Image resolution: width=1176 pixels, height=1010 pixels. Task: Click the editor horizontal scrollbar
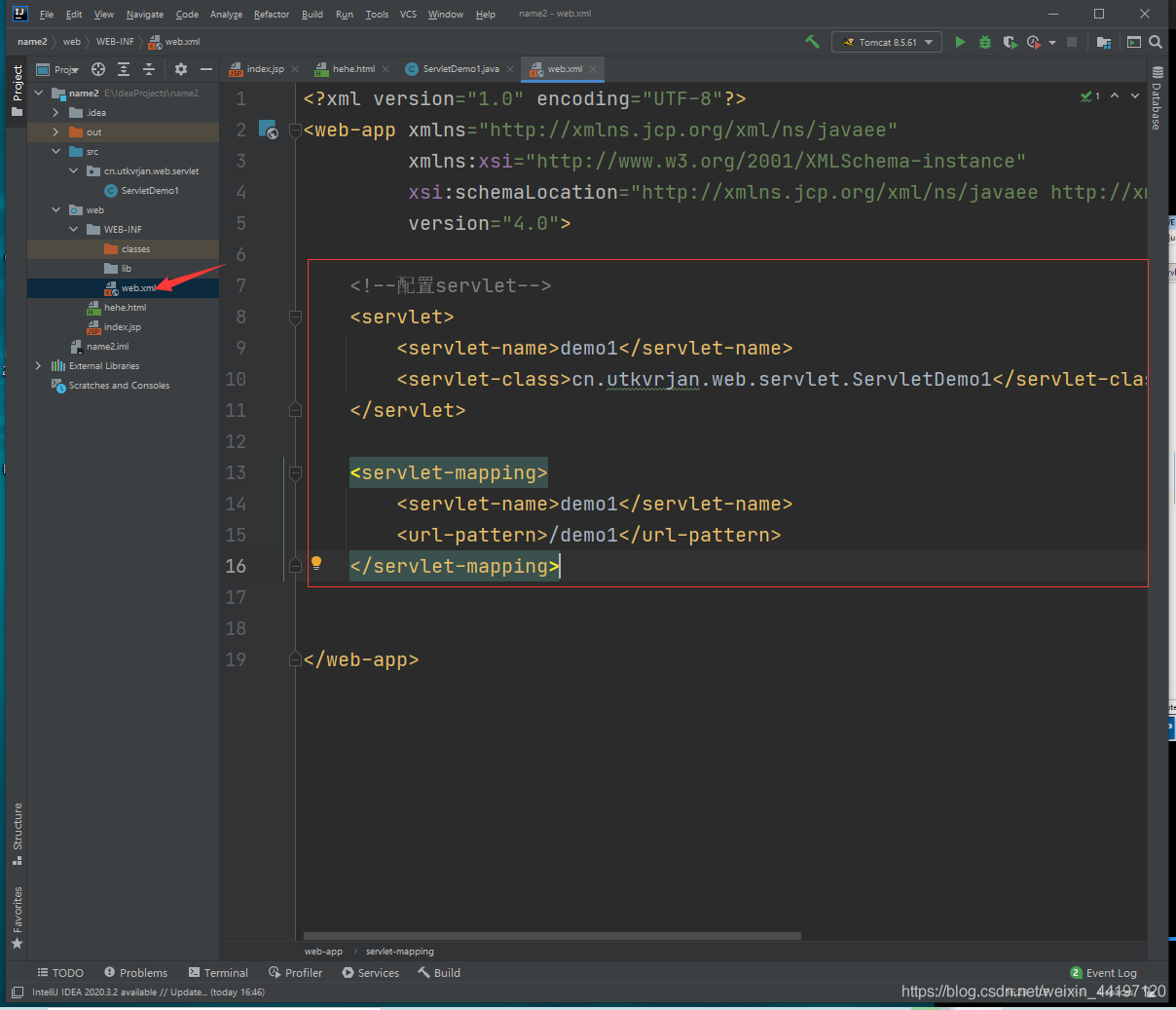pos(552,936)
